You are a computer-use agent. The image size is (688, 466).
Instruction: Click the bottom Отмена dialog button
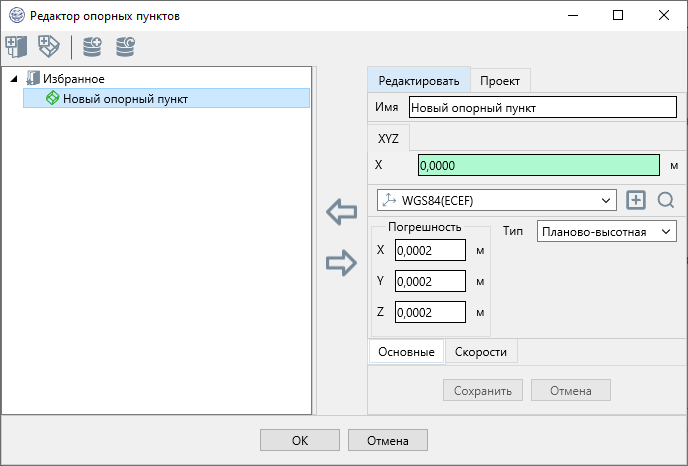click(388, 440)
